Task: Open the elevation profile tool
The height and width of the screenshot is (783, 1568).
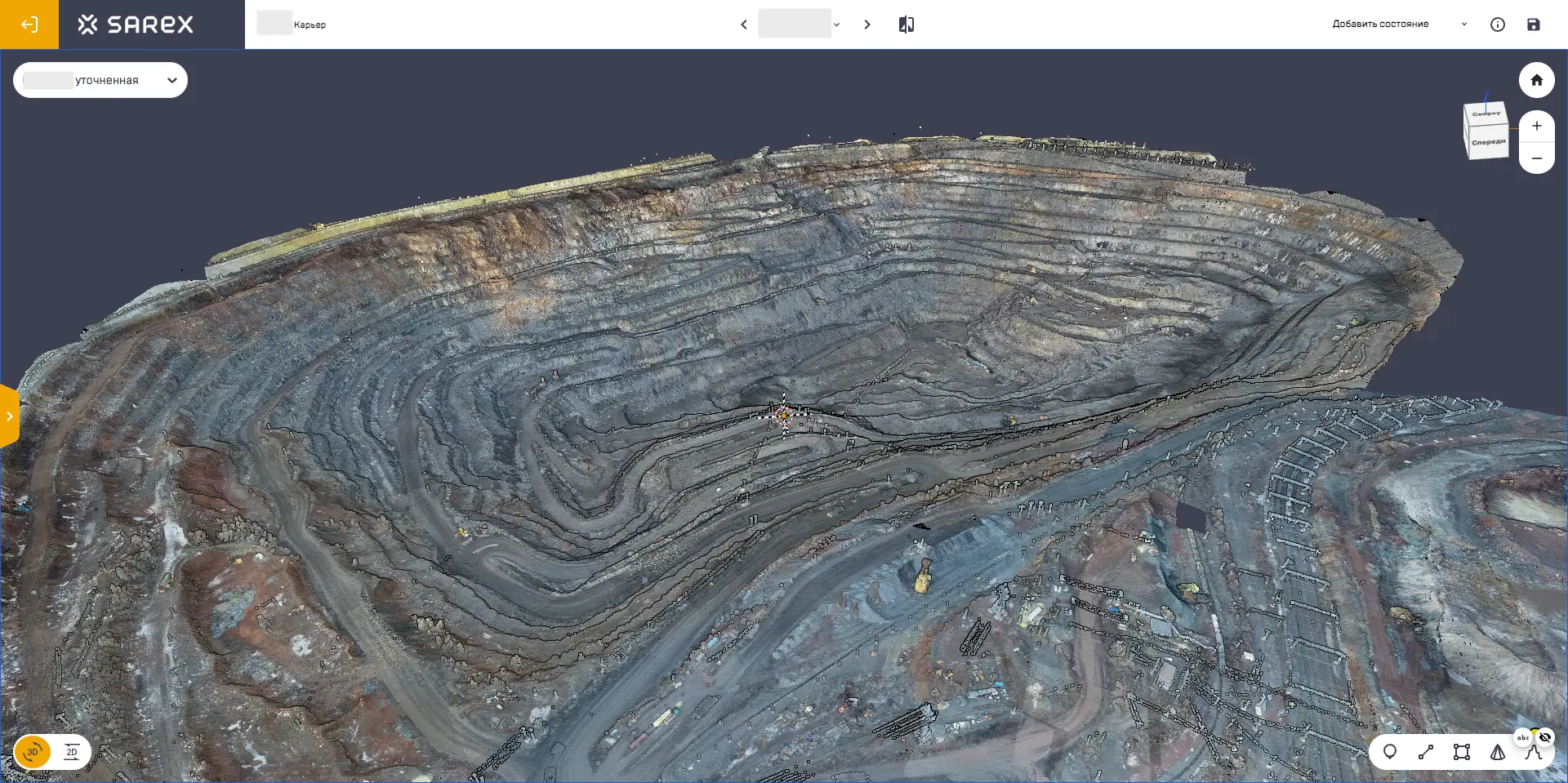Action: pos(1533,753)
